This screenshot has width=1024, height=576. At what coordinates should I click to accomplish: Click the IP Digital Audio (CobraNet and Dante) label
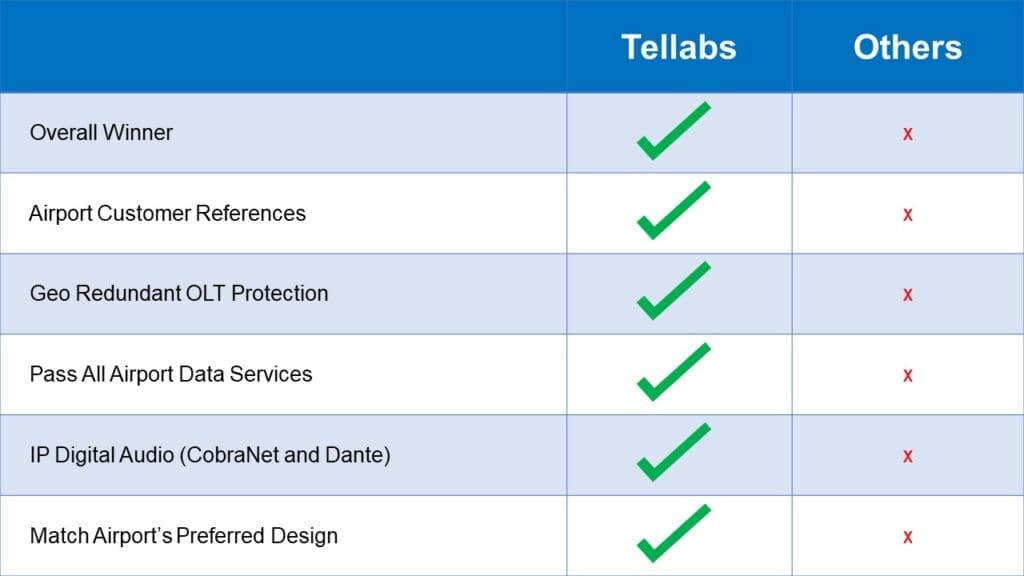(210, 455)
